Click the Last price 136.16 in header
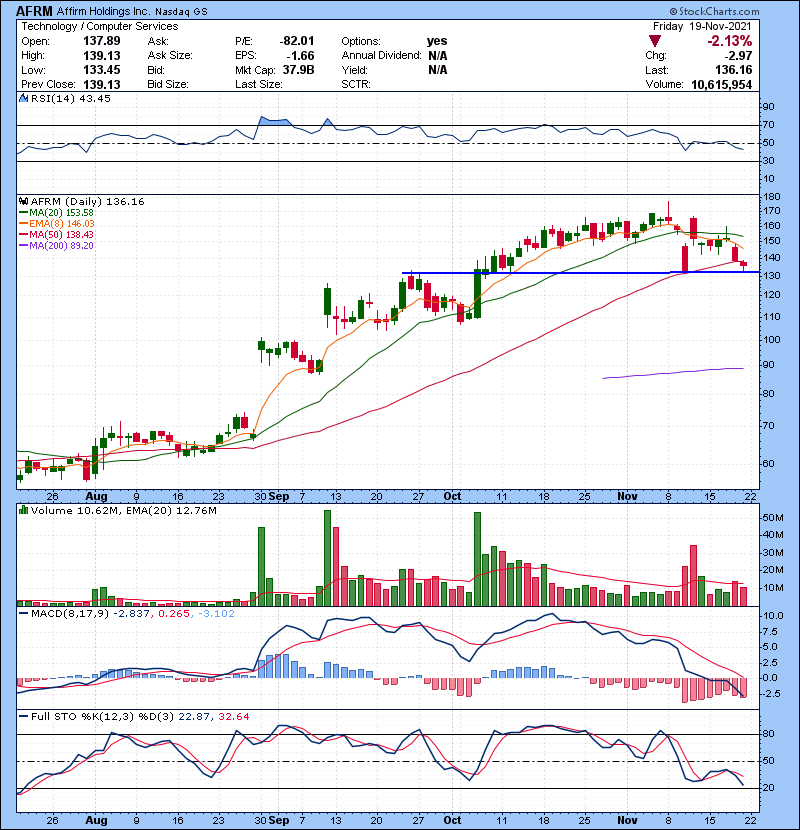 733,70
